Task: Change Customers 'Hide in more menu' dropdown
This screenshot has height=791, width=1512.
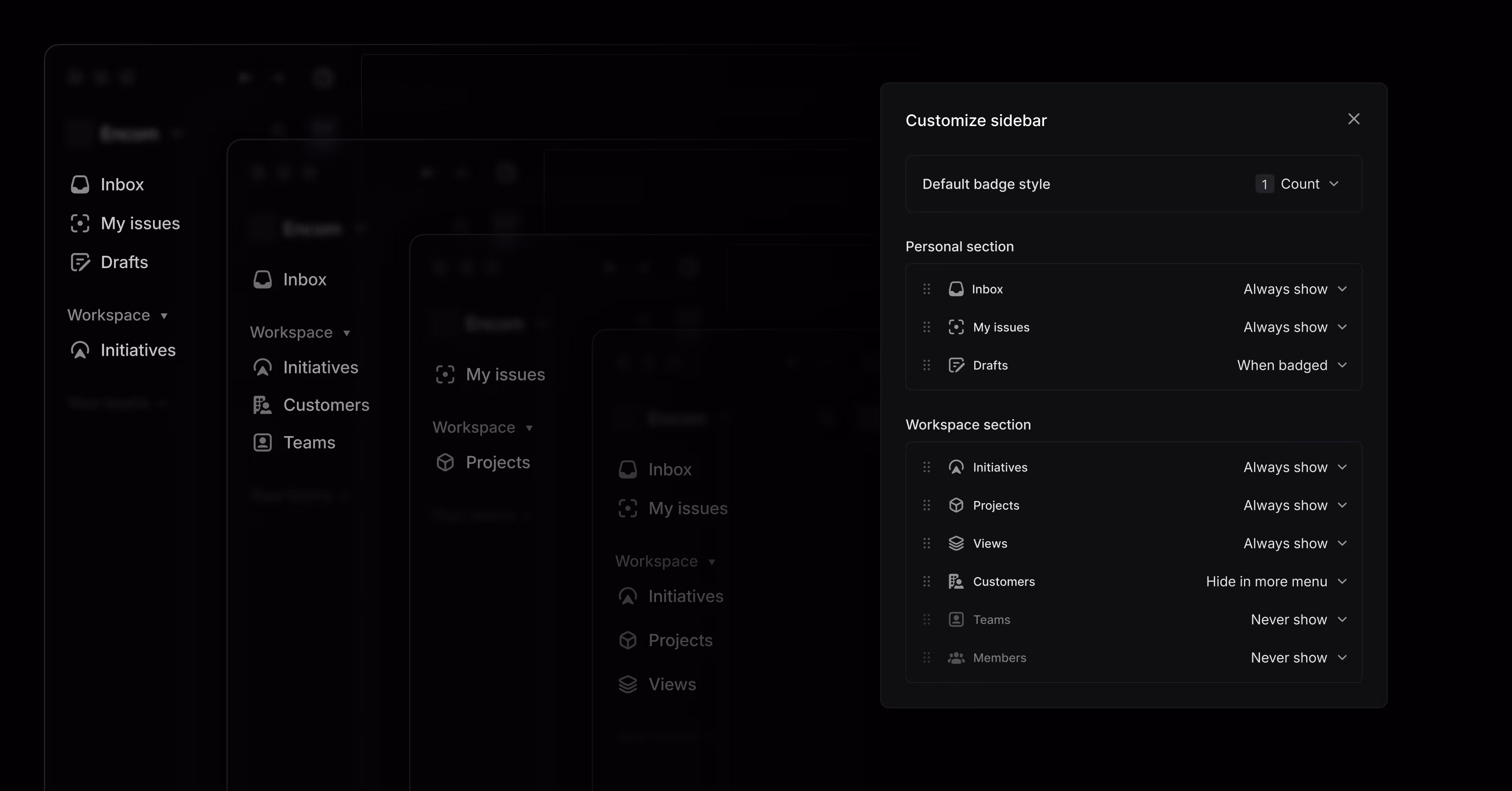Action: click(x=1276, y=581)
